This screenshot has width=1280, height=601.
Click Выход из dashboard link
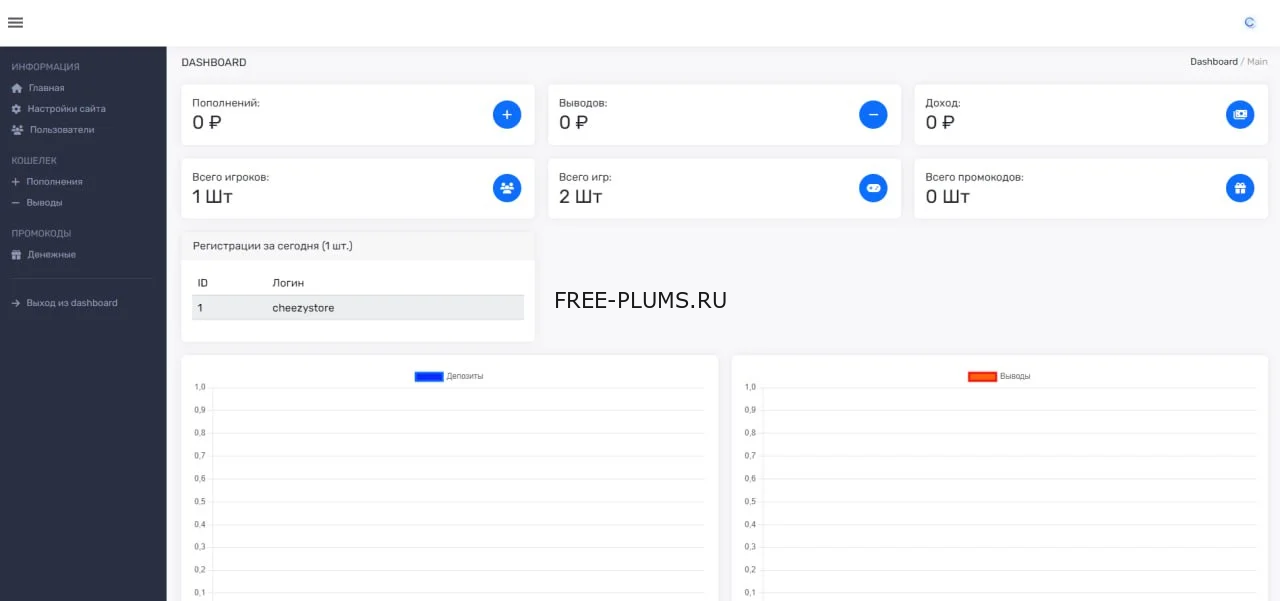coord(72,303)
